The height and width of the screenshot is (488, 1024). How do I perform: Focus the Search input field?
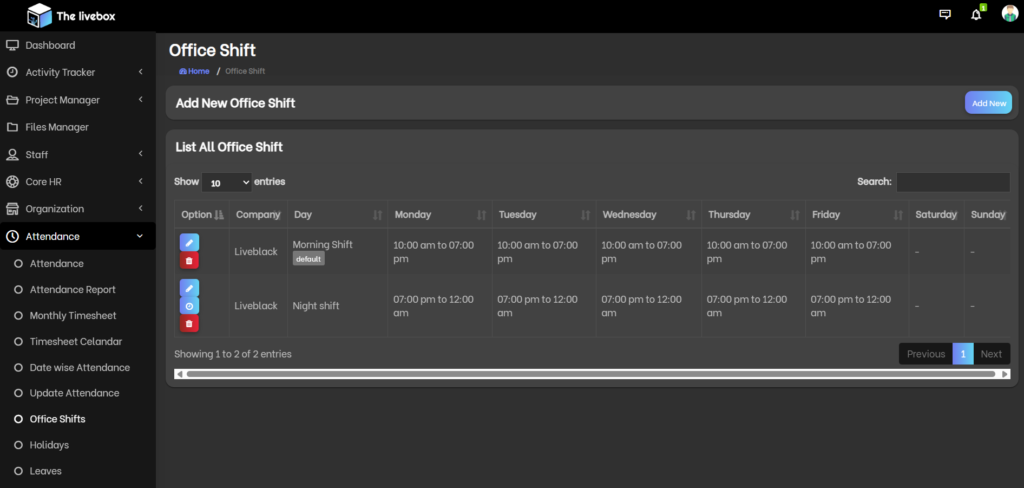point(952,182)
